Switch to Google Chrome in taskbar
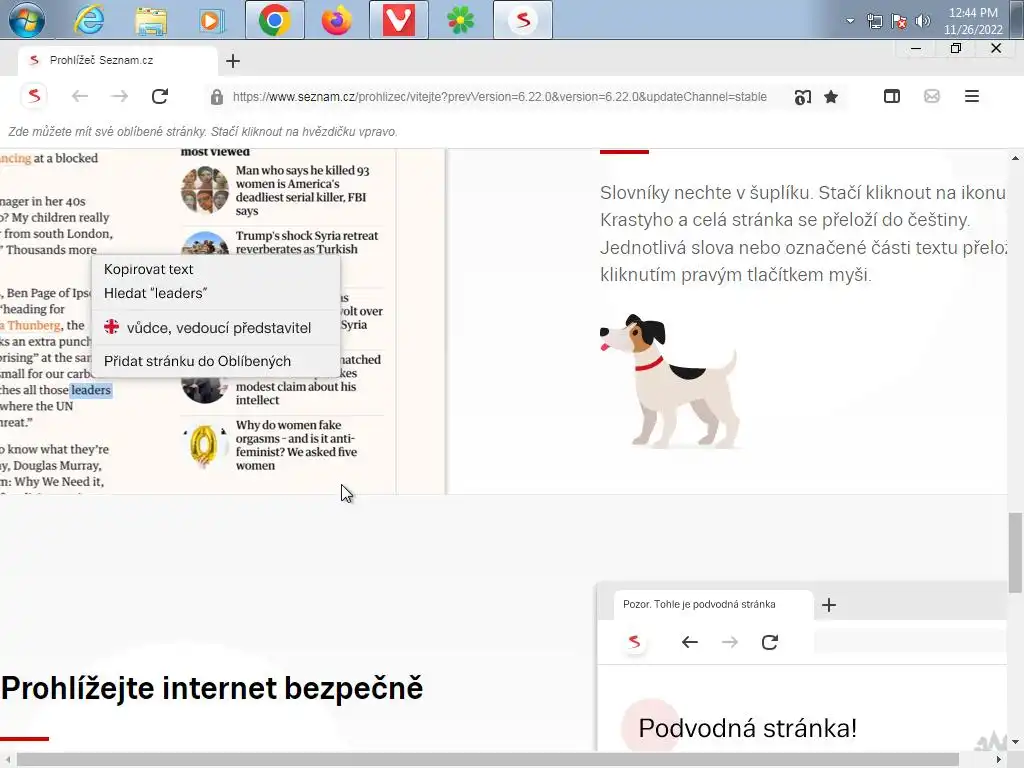This screenshot has height=768, width=1024. coord(274,20)
